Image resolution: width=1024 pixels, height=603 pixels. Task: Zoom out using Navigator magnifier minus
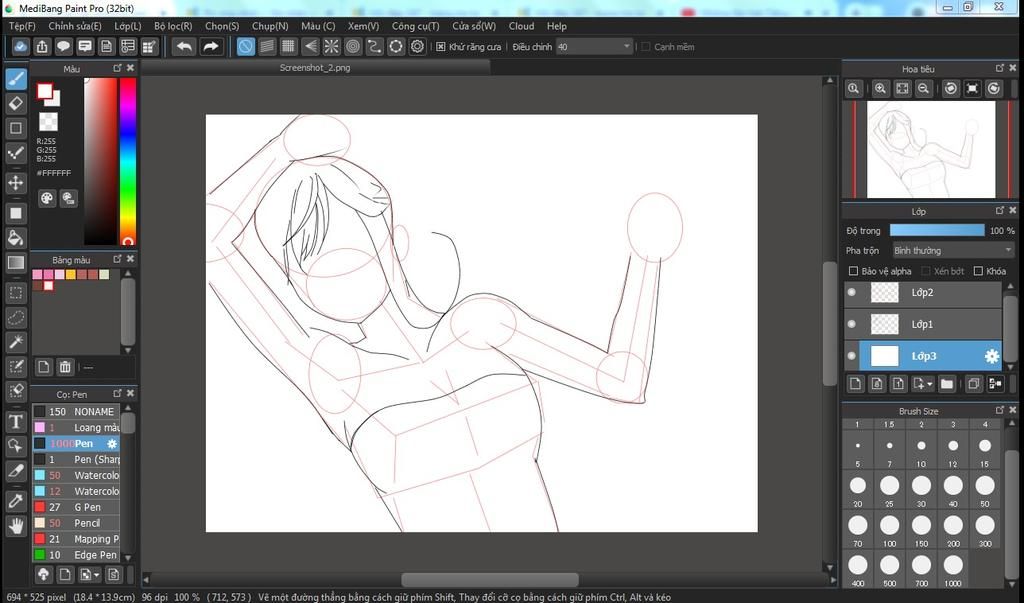pos(923,89)
